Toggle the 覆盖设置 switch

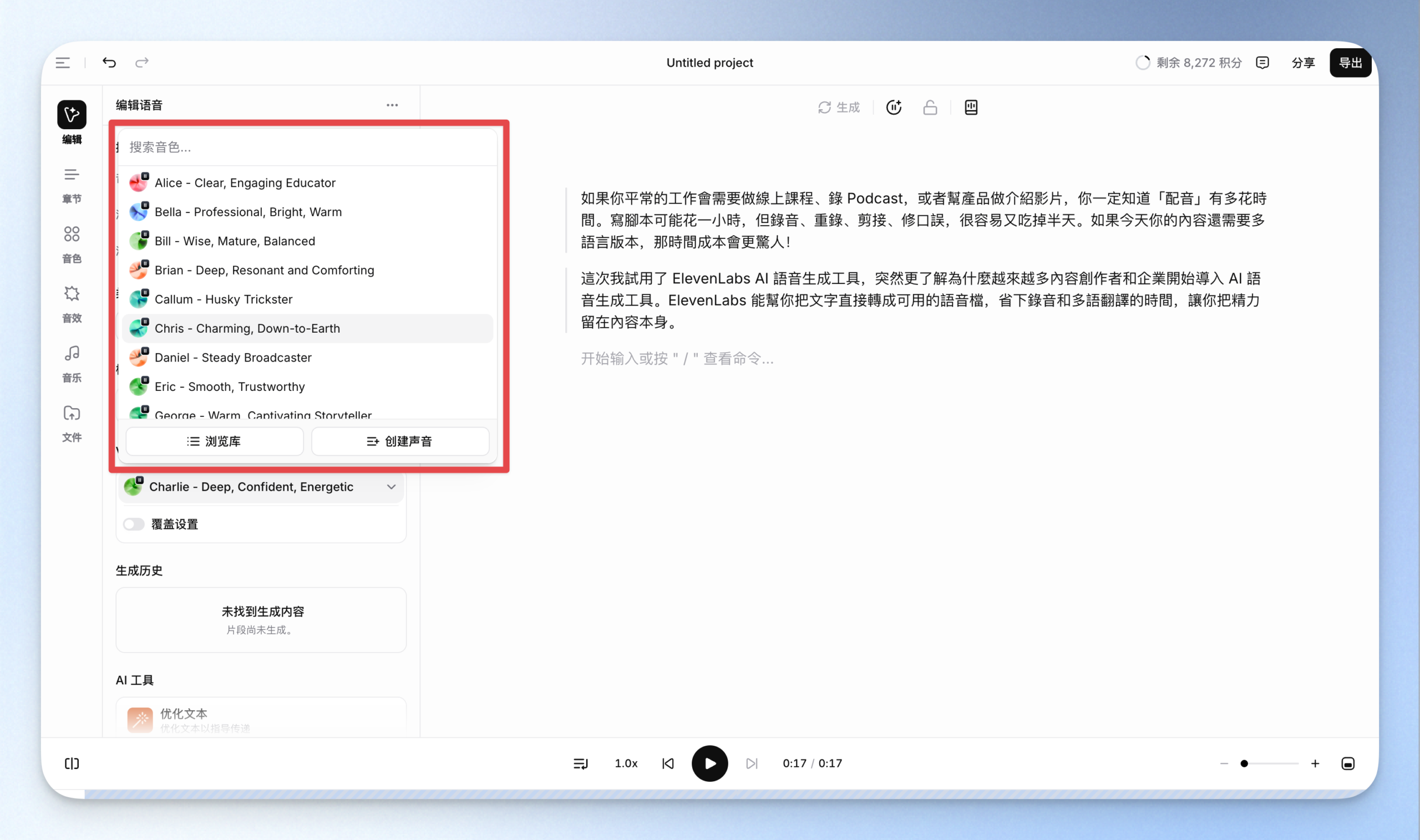coord(134,524)
